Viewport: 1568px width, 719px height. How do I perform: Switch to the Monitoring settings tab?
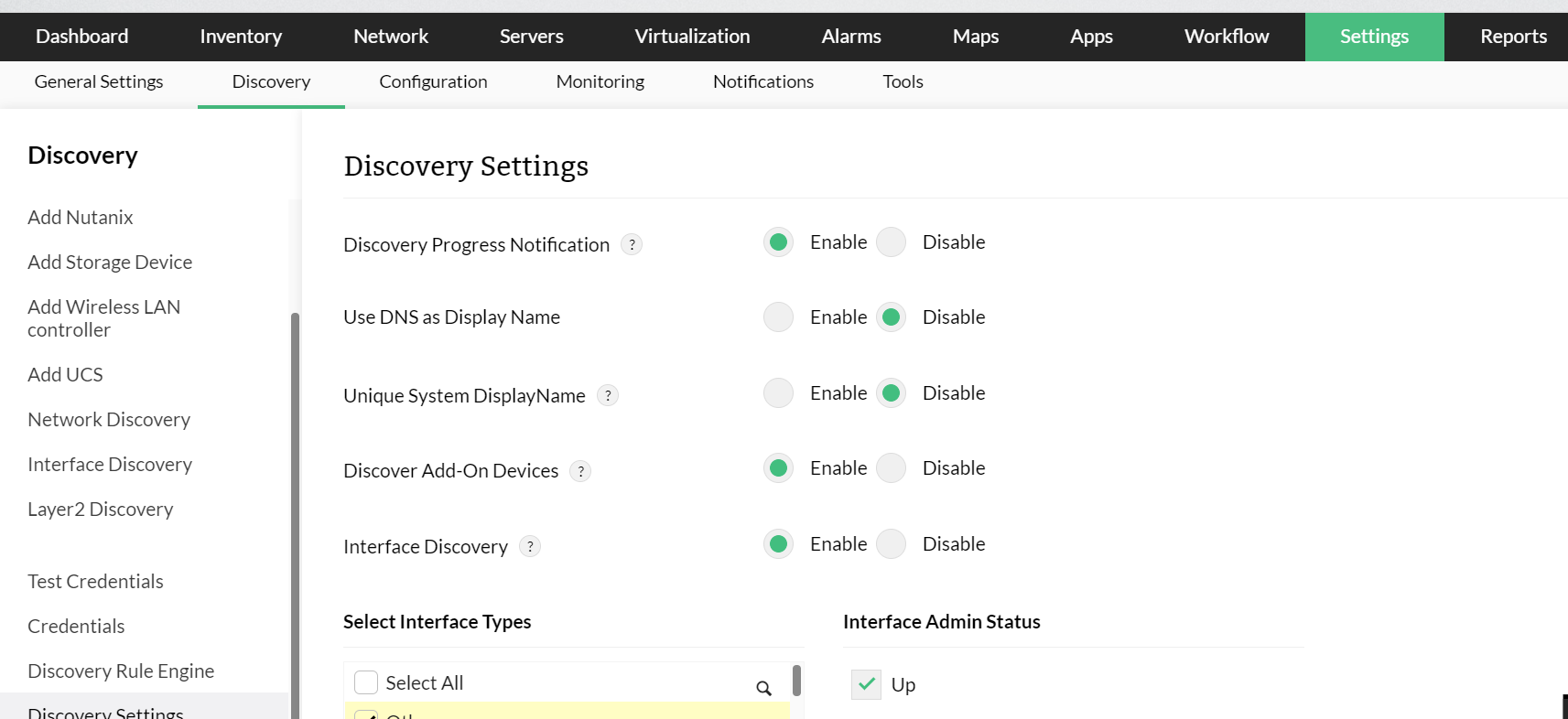point(600,81)
